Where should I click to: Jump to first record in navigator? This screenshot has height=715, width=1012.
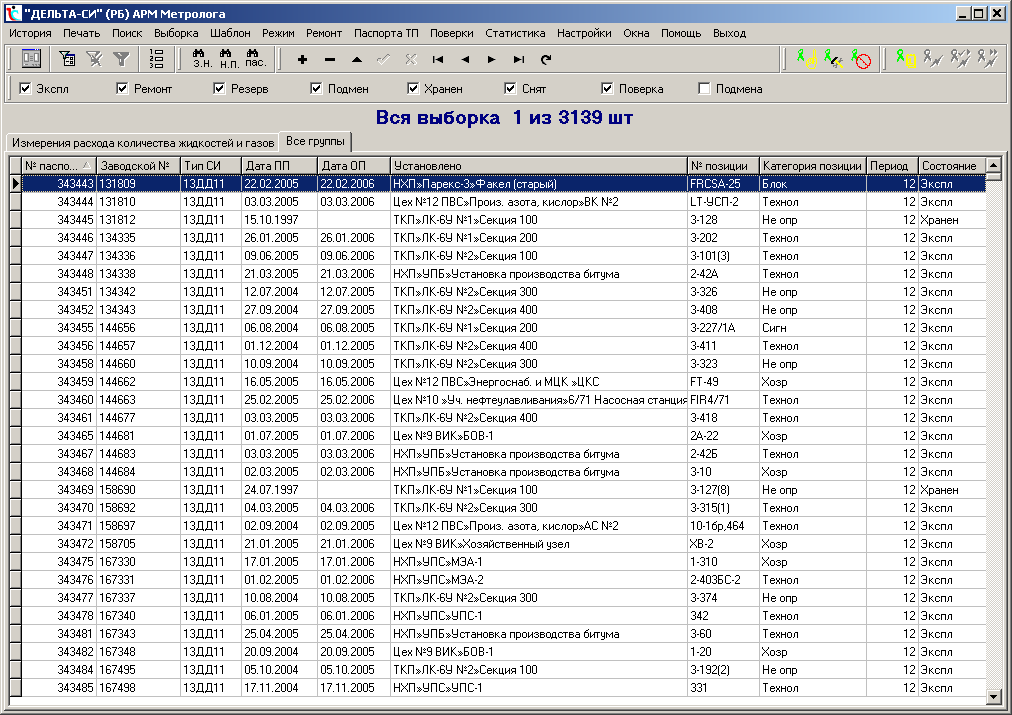coord(438,60)
